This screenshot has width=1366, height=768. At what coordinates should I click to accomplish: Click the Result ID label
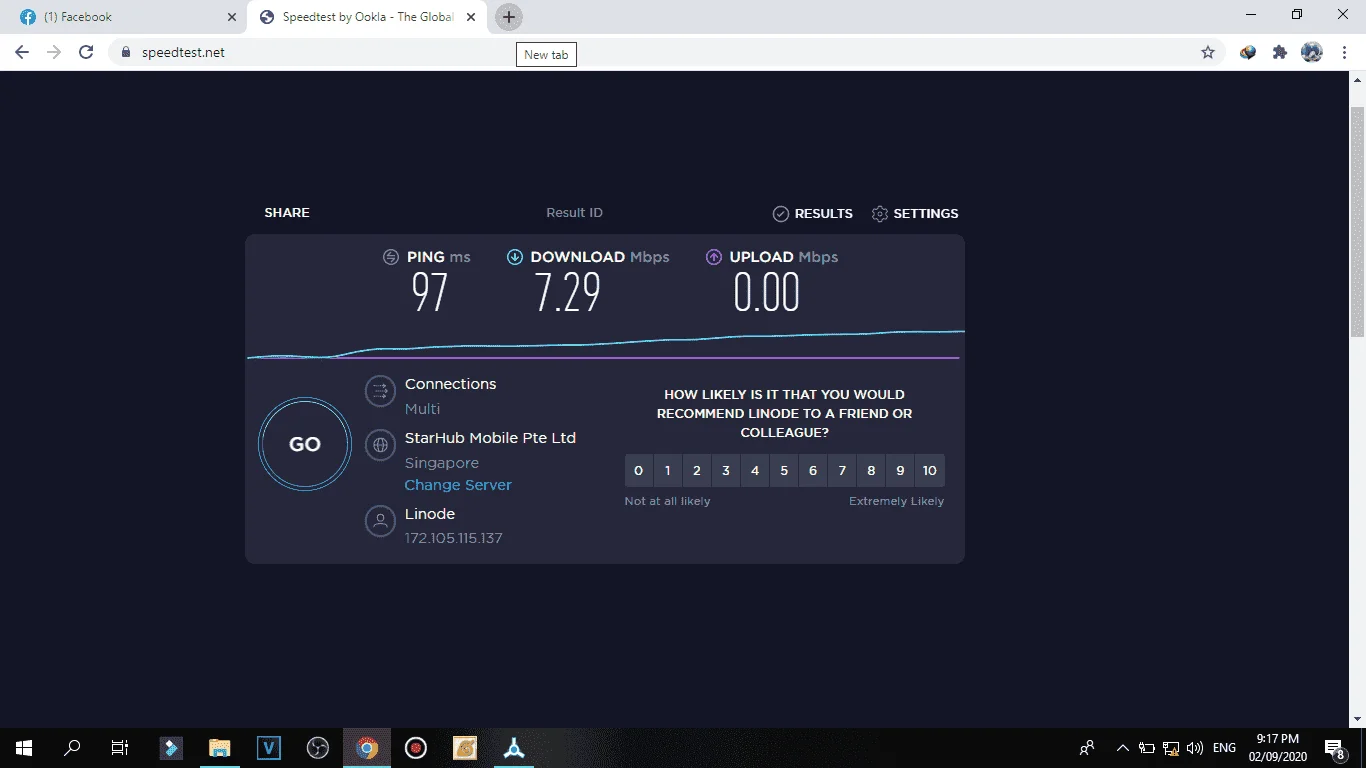[574, 213]
